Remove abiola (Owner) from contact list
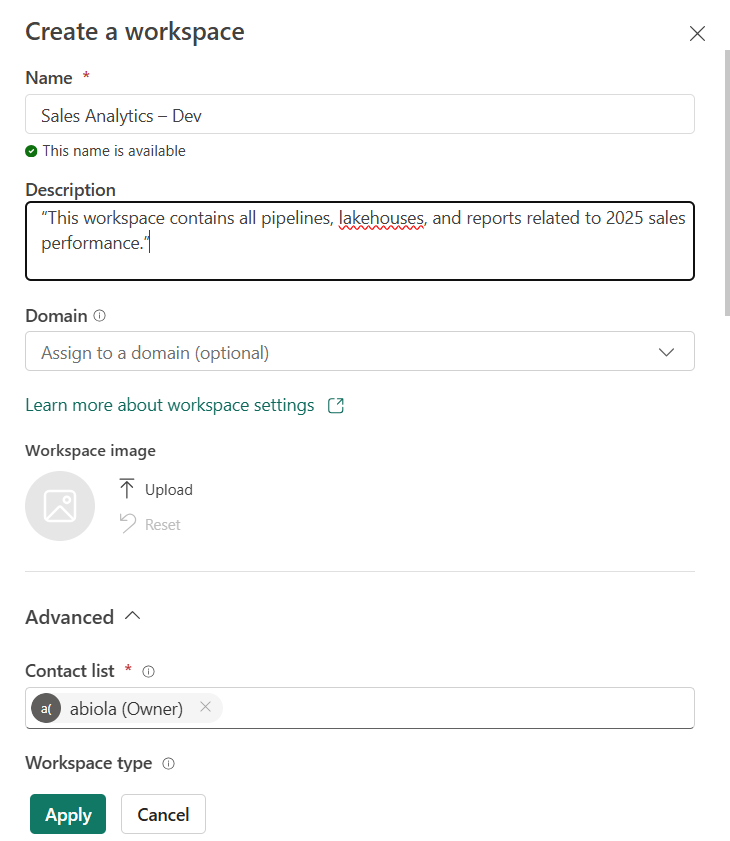The image size is (730, 841). 205,708
